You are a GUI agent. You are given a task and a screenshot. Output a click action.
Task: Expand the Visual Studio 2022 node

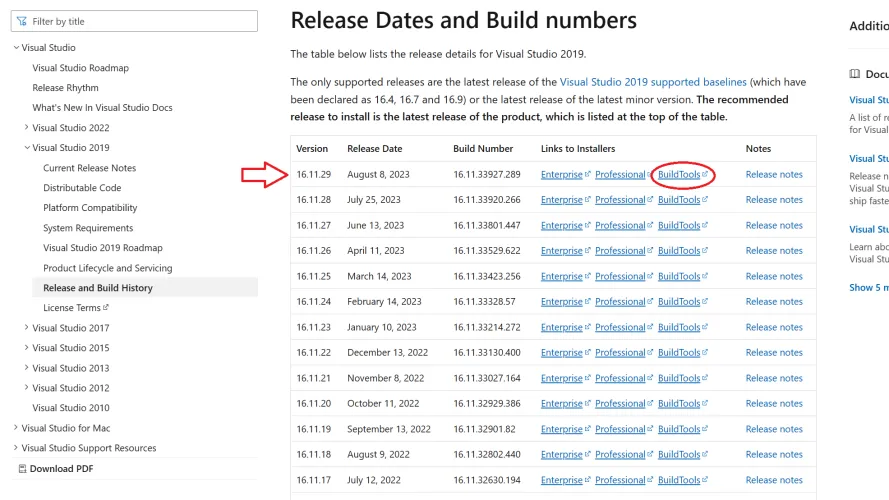click(26, 128)
